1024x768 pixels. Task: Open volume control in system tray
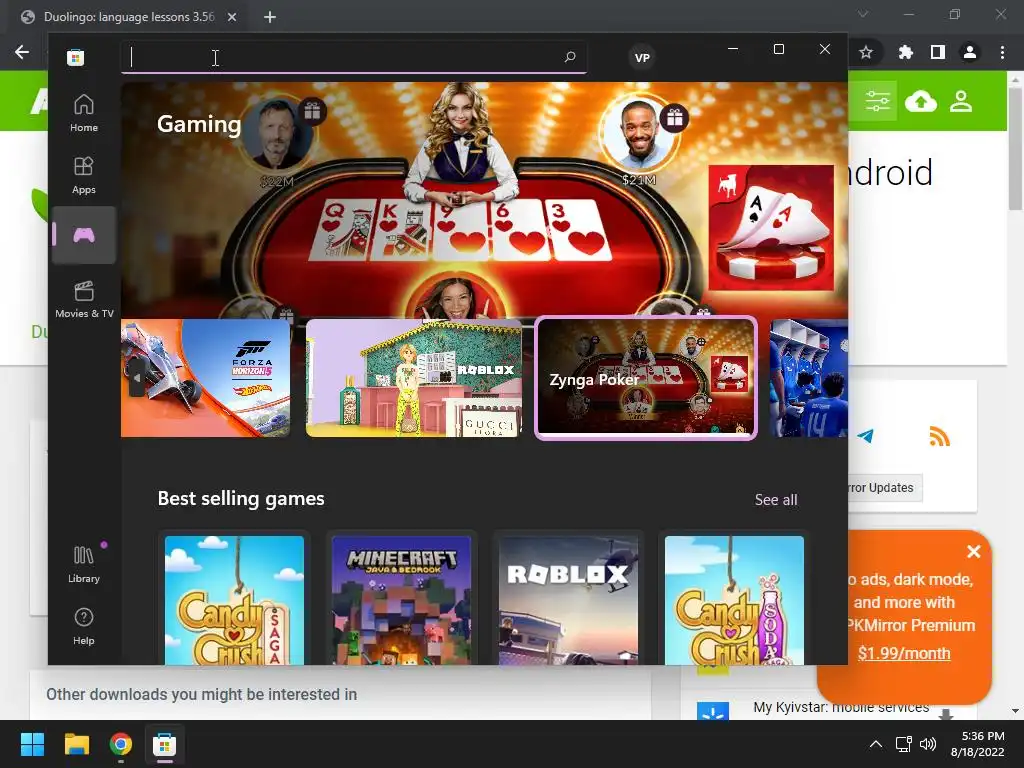[x=927, y=744]
